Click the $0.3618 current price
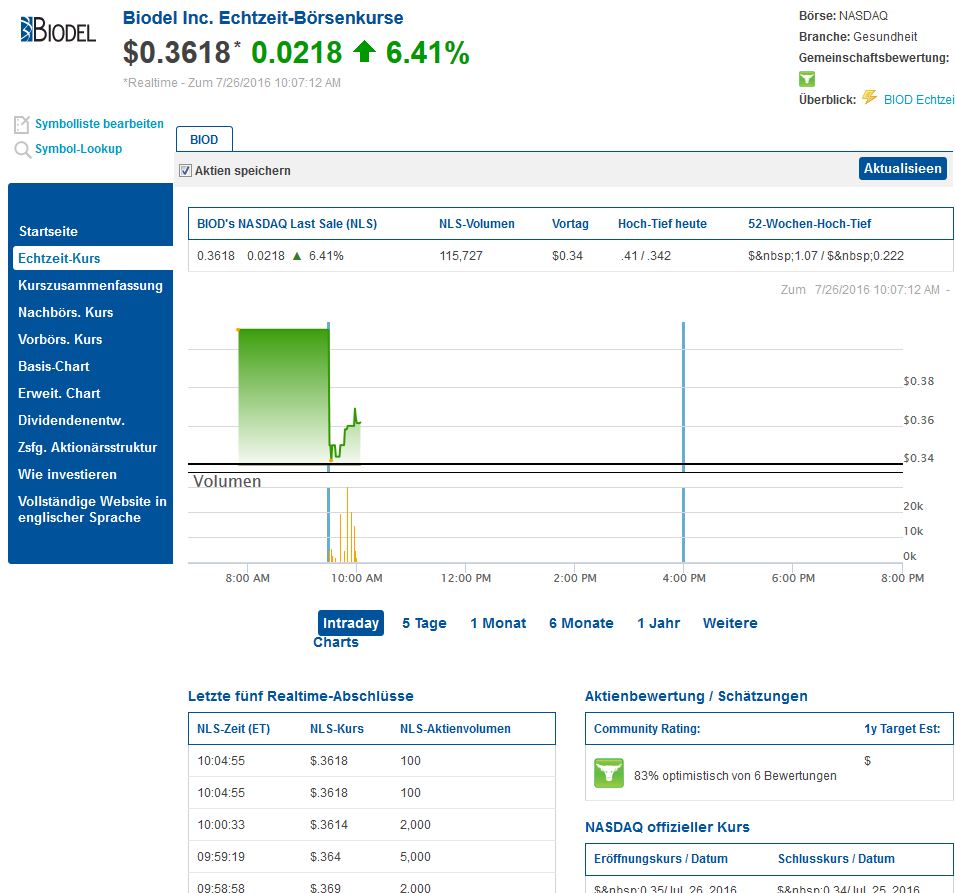 pyautogui.click(x=177, y=52)
